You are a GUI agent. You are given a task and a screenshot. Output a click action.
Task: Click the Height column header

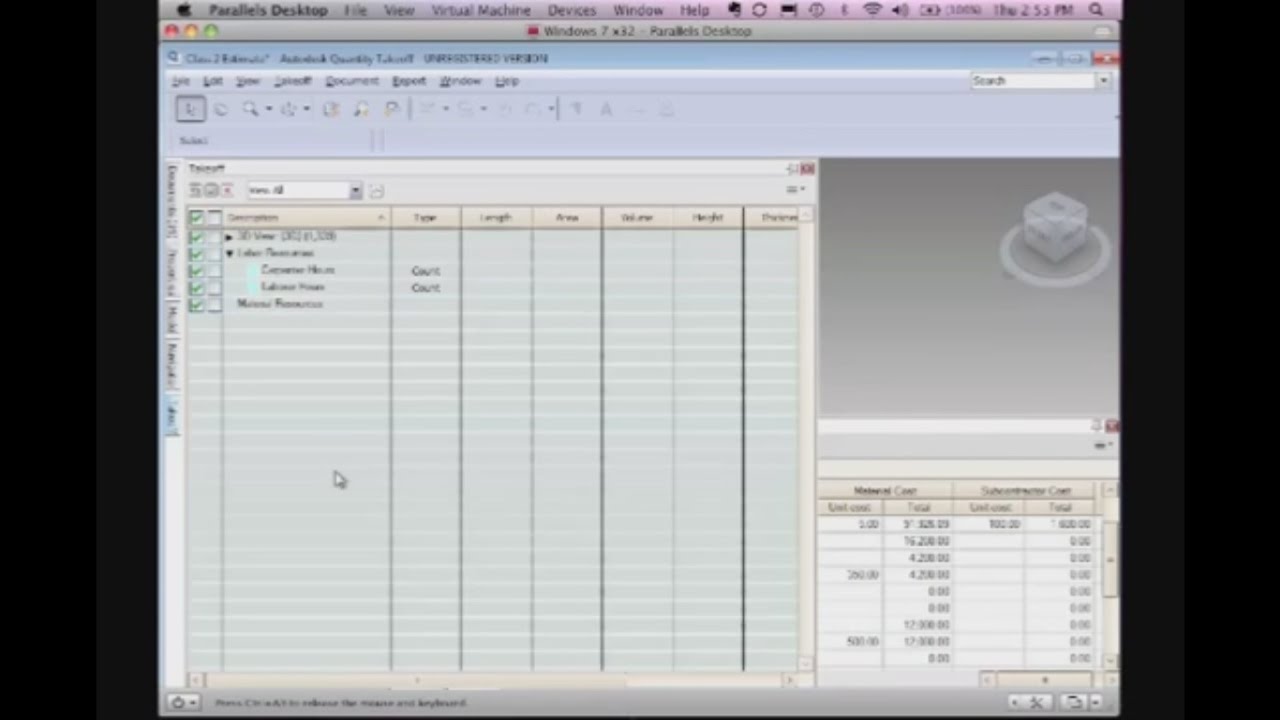(x=708, y=217)
